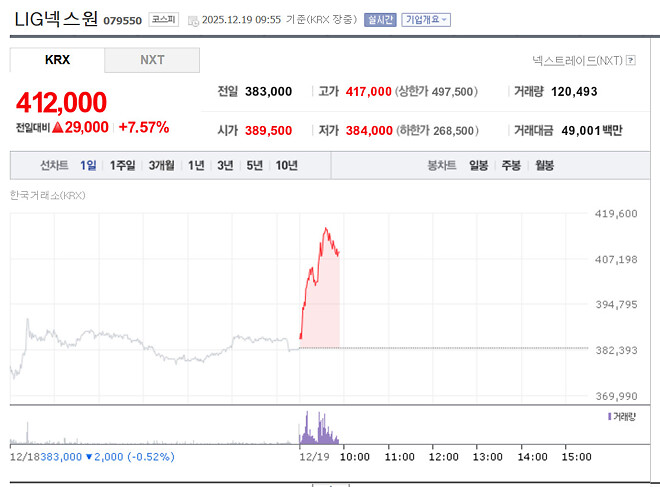The width and height of the screenshot is (660, 487).
Task: Click the current price 412,000
Action: tap(61, 102)
